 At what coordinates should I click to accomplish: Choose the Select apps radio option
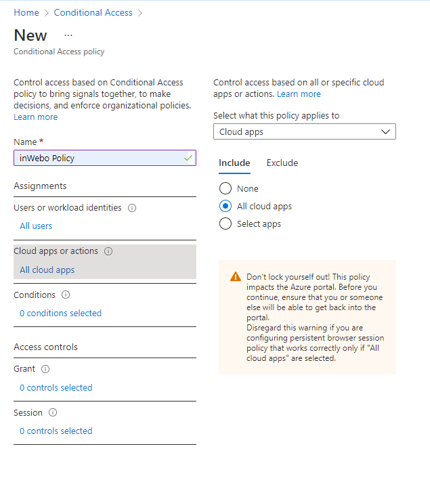click(225, 224)
